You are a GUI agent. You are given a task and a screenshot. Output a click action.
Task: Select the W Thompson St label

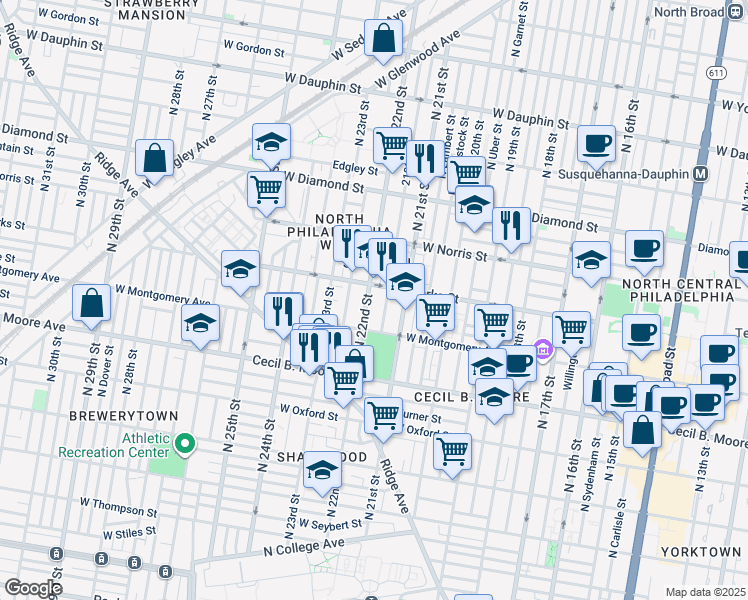118,507
